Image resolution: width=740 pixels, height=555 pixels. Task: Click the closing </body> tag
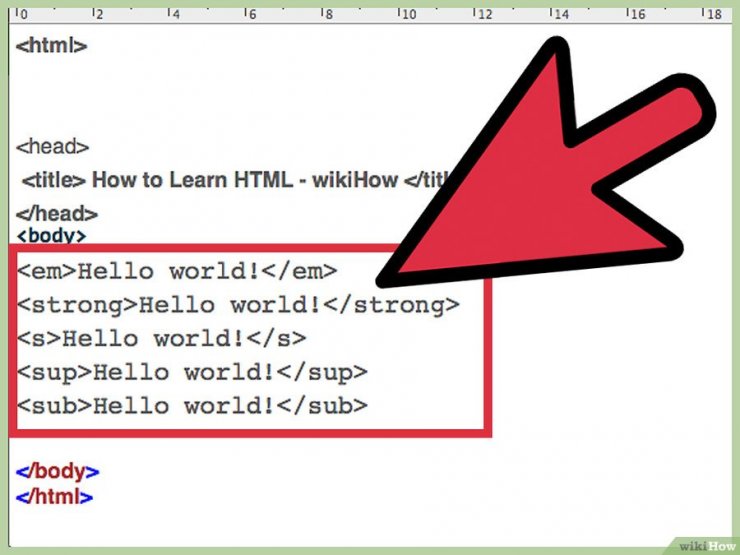[57, 472]
